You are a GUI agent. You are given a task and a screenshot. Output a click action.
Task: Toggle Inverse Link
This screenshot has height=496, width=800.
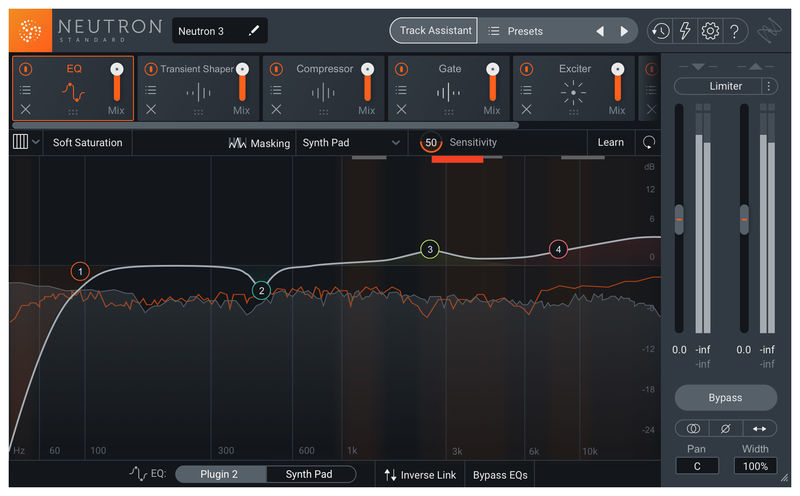click(x=420, y=475)
